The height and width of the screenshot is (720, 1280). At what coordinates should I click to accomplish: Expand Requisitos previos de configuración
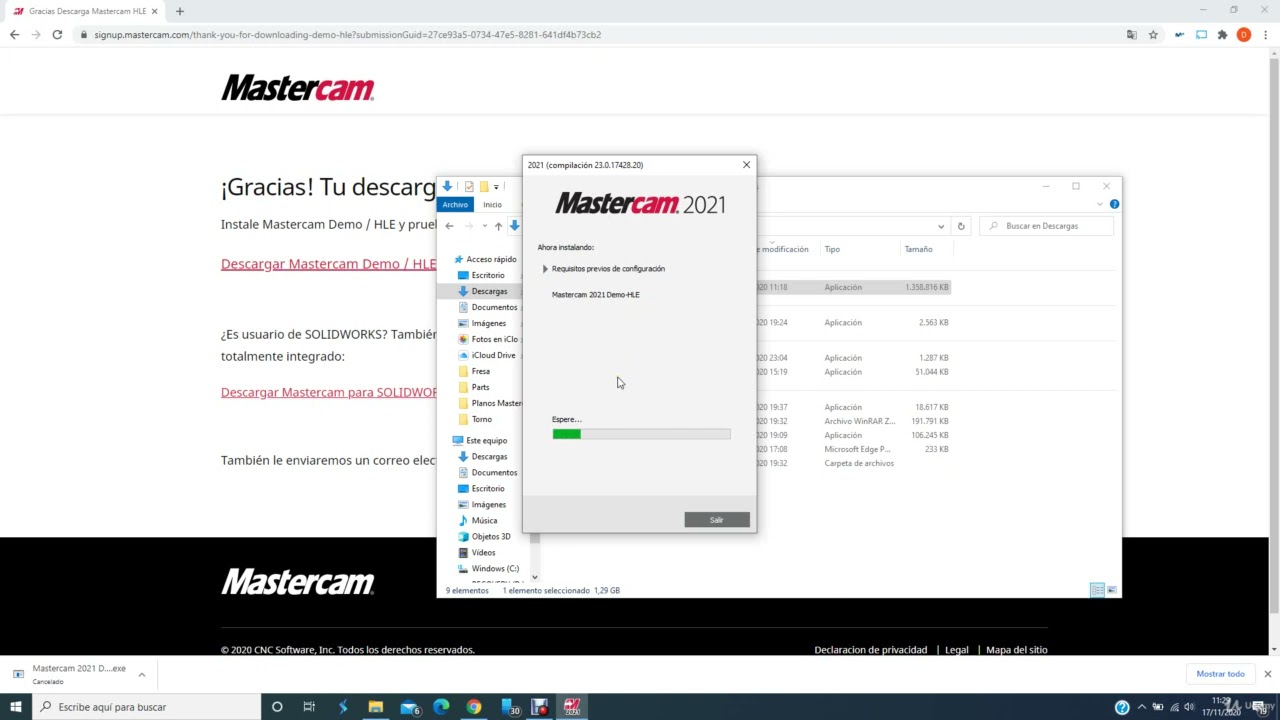(545, 269)
